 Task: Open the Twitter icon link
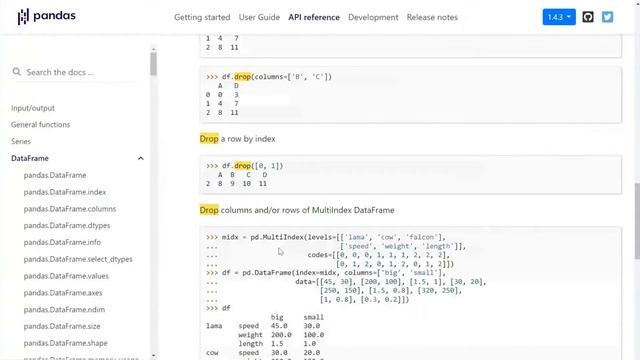click(607, 17)
